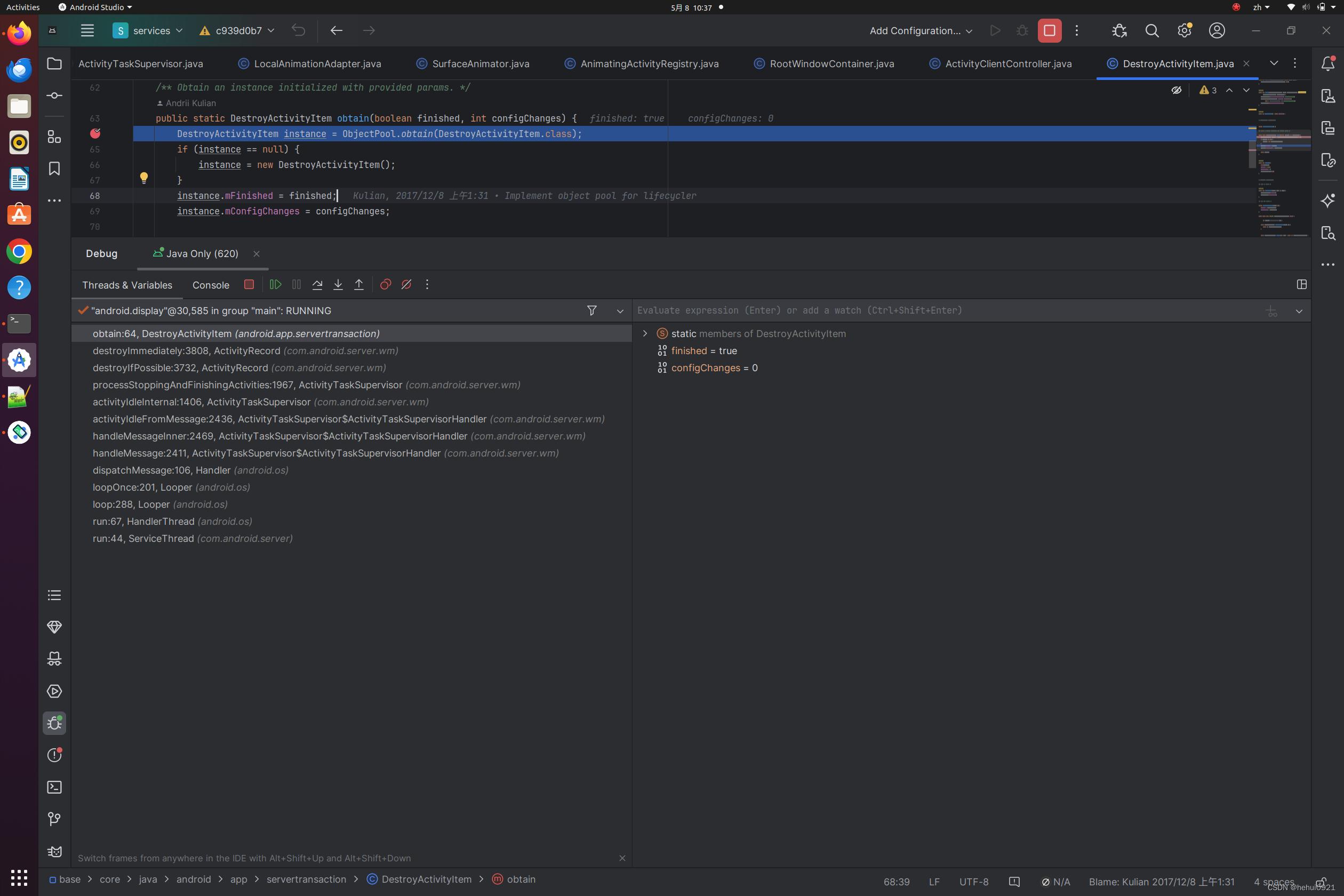Open the watch expression history dropdown
Screen dimensions: 1344x896
pos(1299,311)
